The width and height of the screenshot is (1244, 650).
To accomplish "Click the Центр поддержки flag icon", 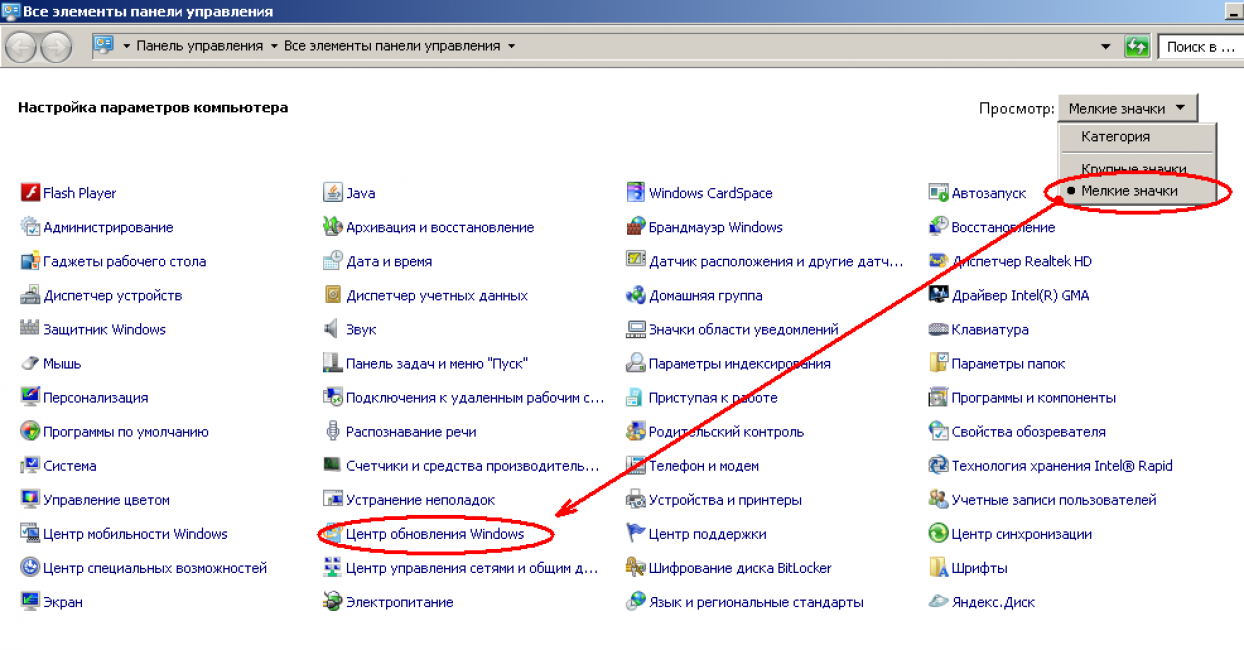I will coord(635,534).
